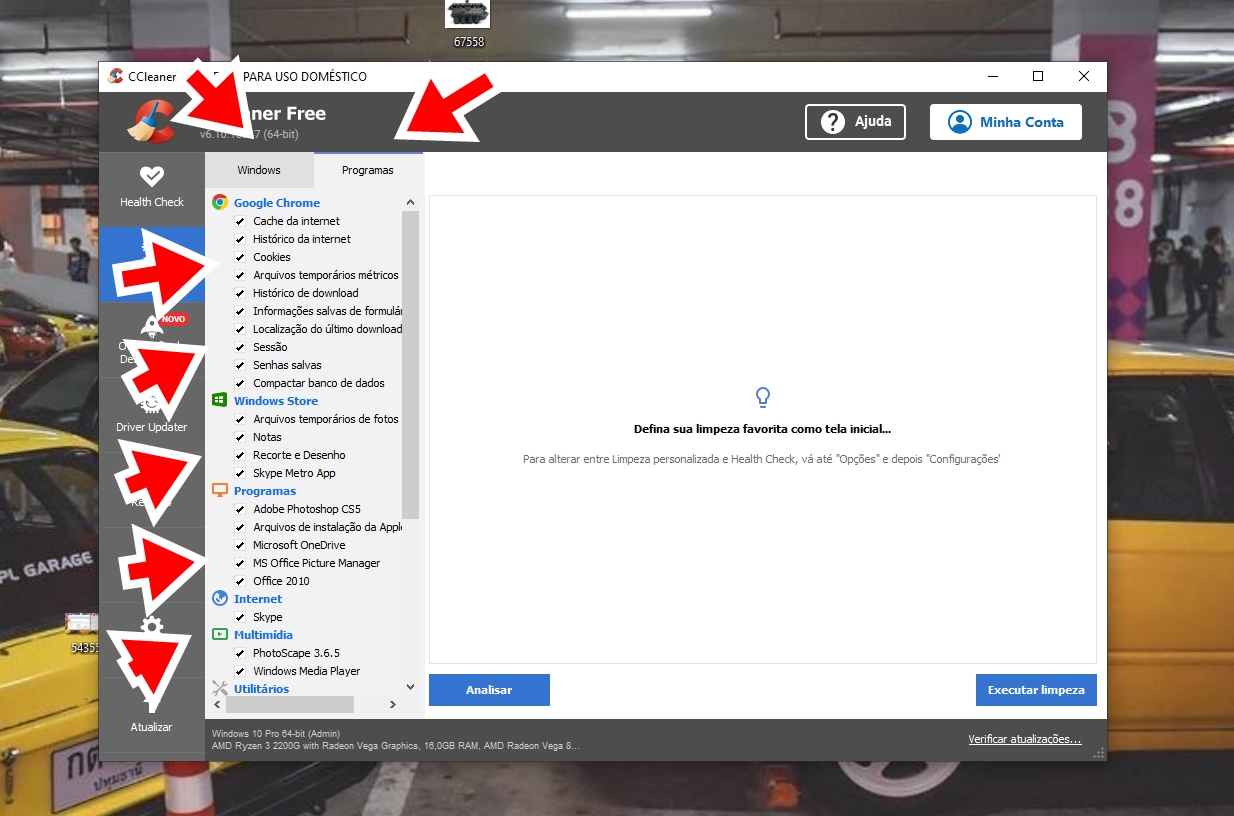
Task: Click 'Arquivos de instalação da Apple' row
Action: [x=328, y=527]
